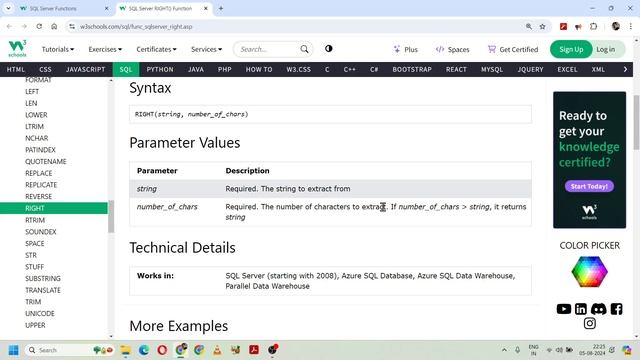
Task: Select the SQL topic in navbar
Action: coord(126,69)
